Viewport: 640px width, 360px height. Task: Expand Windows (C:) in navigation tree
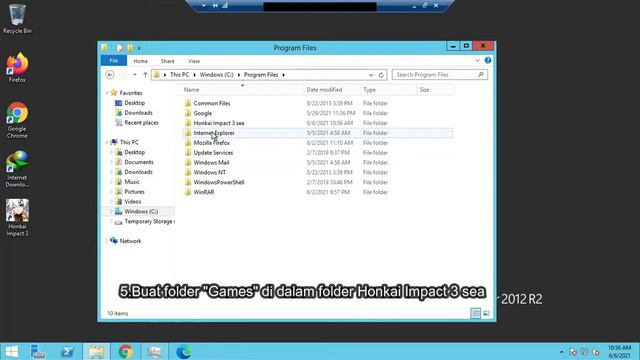(x=111, y=211)
